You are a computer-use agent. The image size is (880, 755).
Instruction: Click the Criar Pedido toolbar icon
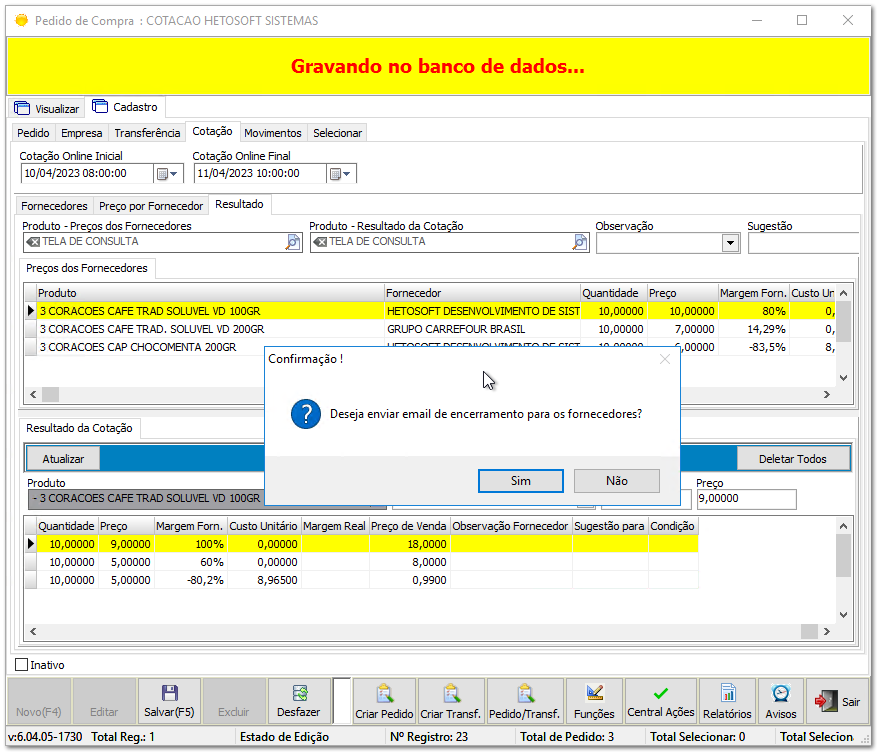[384, 693]
